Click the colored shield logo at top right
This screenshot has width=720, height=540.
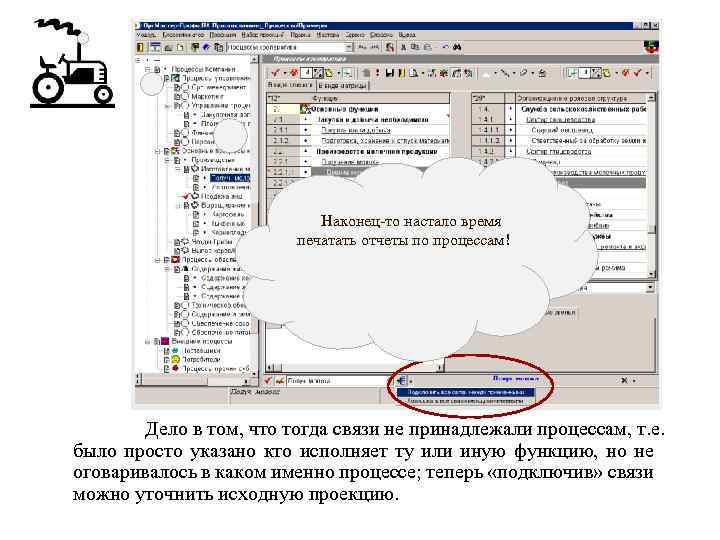[x=651, y=47]
